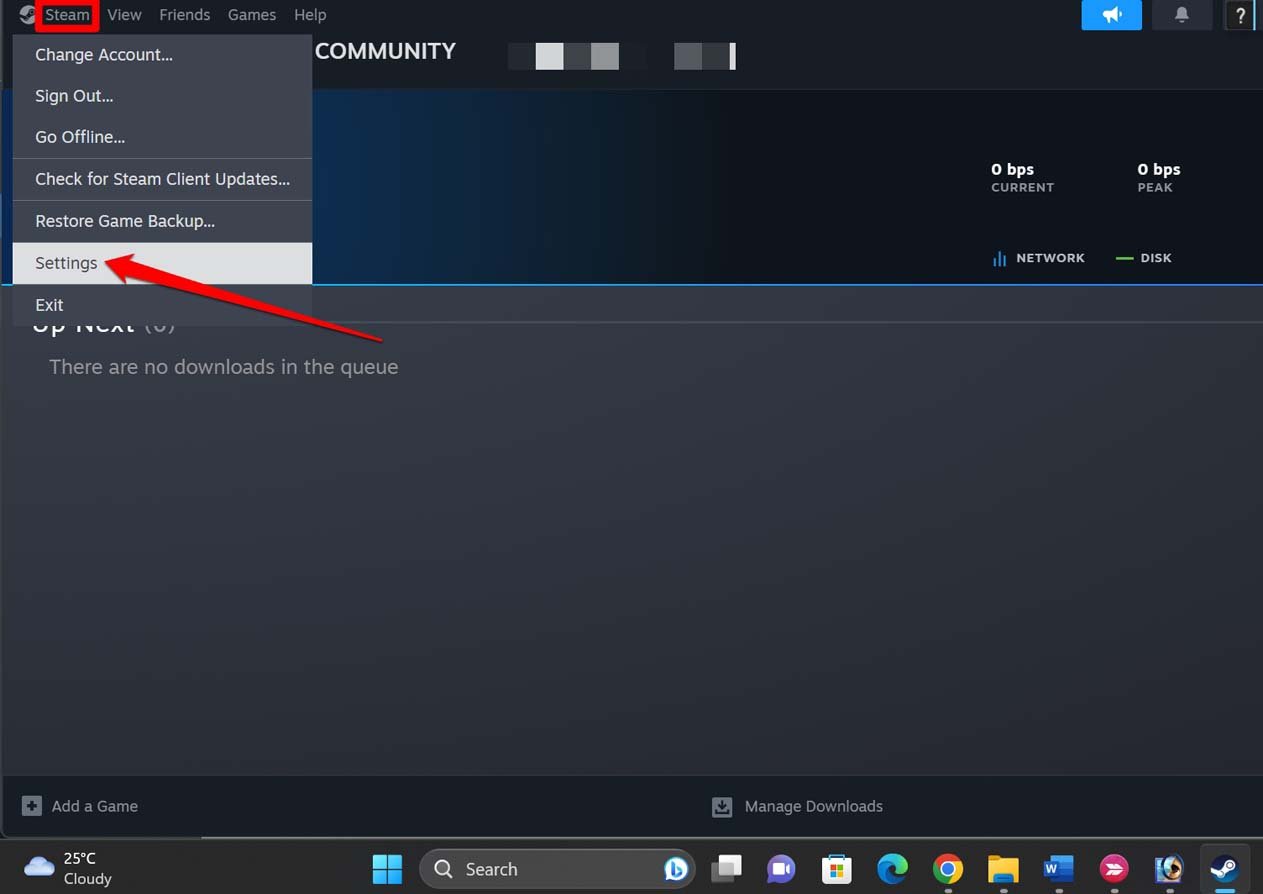Screen dimensions: 1263x894
Task: Click the Manage Downloads icon
Action: [722, 807]
